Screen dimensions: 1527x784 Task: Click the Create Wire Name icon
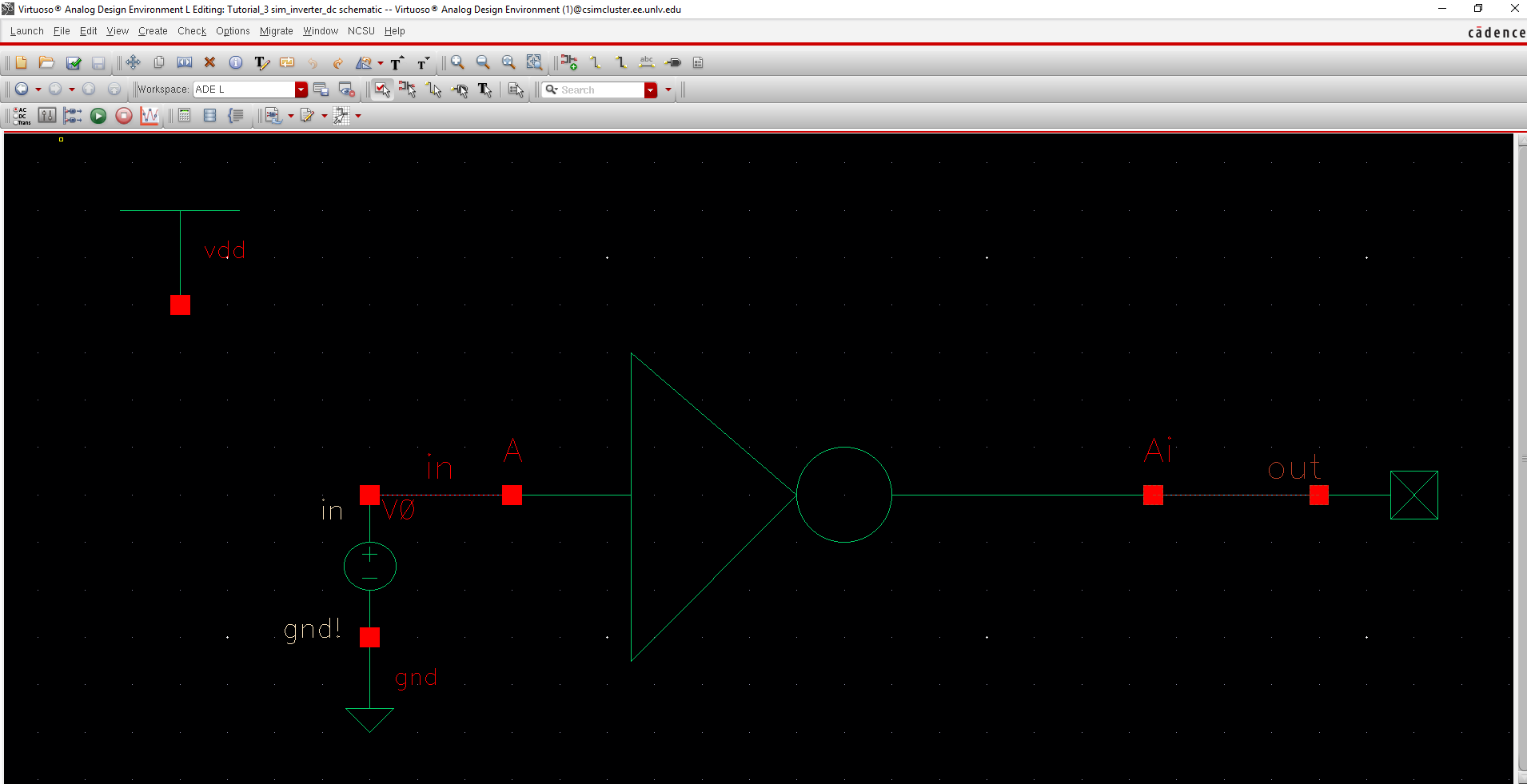[647, 62]
